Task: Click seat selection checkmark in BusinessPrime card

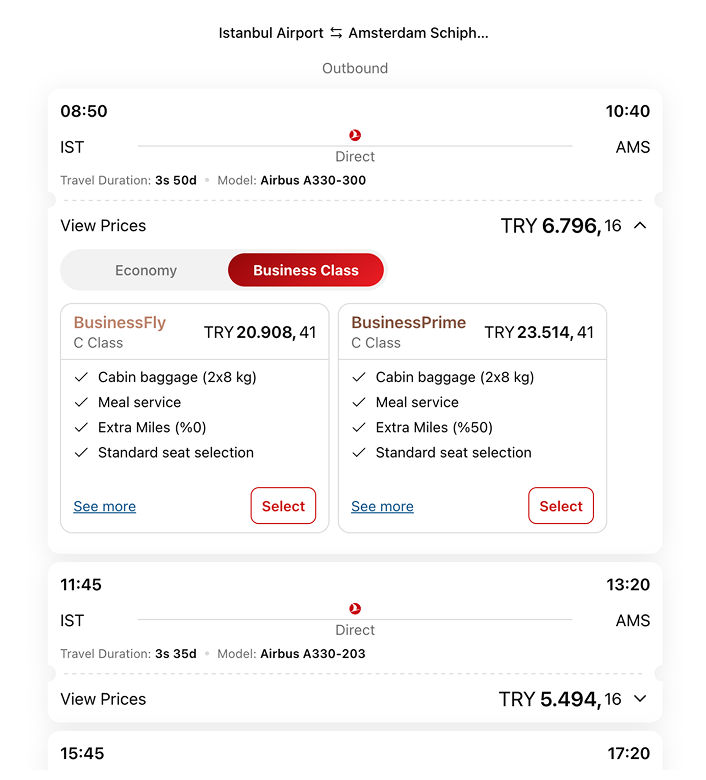Action: pyautogui.click(x=359, y=452)
